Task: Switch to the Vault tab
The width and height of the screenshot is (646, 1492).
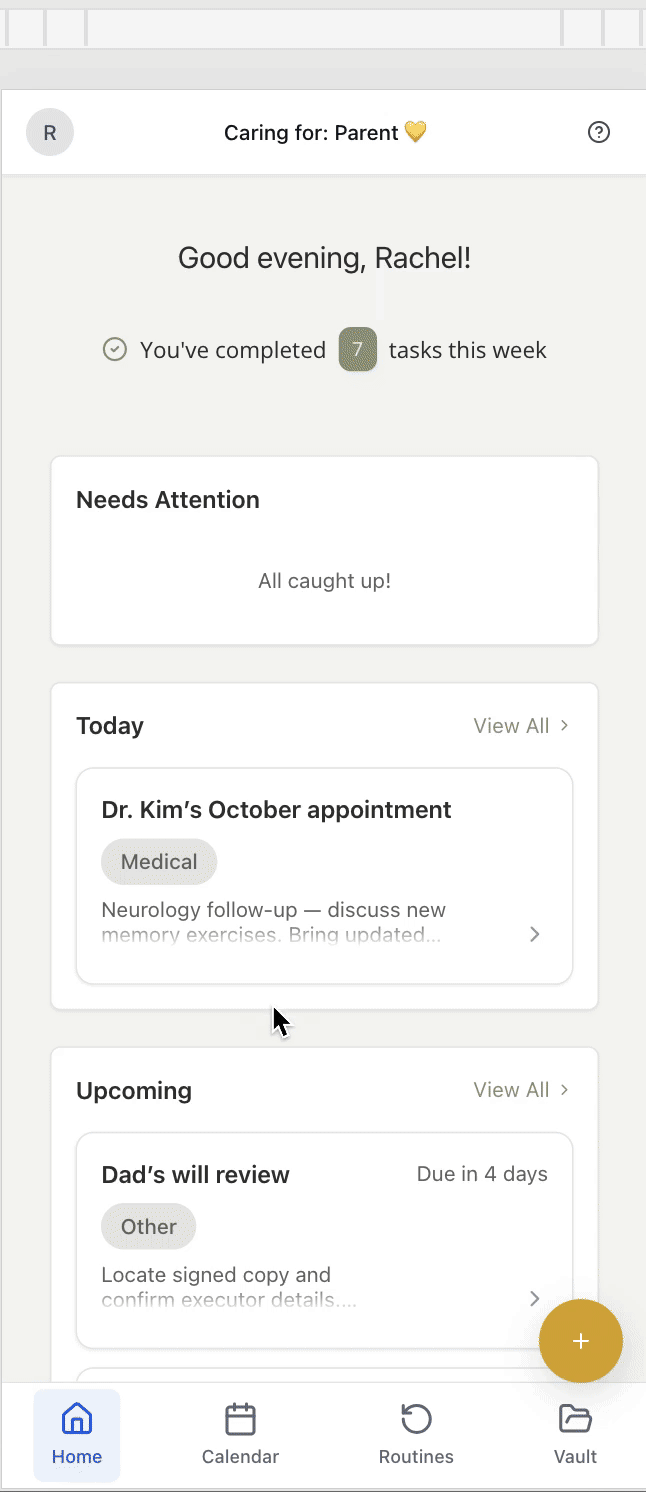Action: click(575, 1435)
